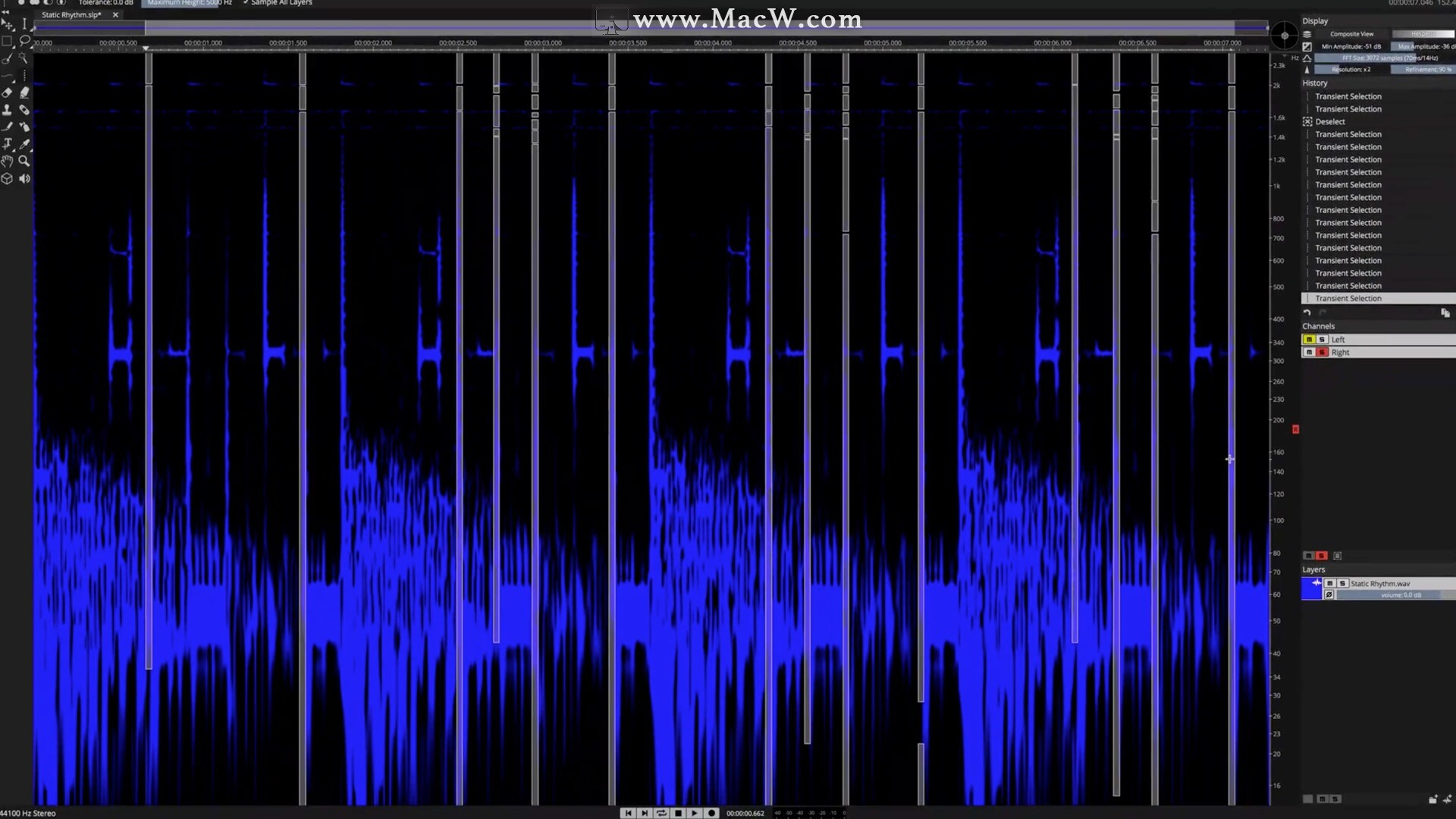Image resolution: width=1456 pixels, height=819 pixels.
Task: Click the Composite View display icon
Action: point(1307,34)
